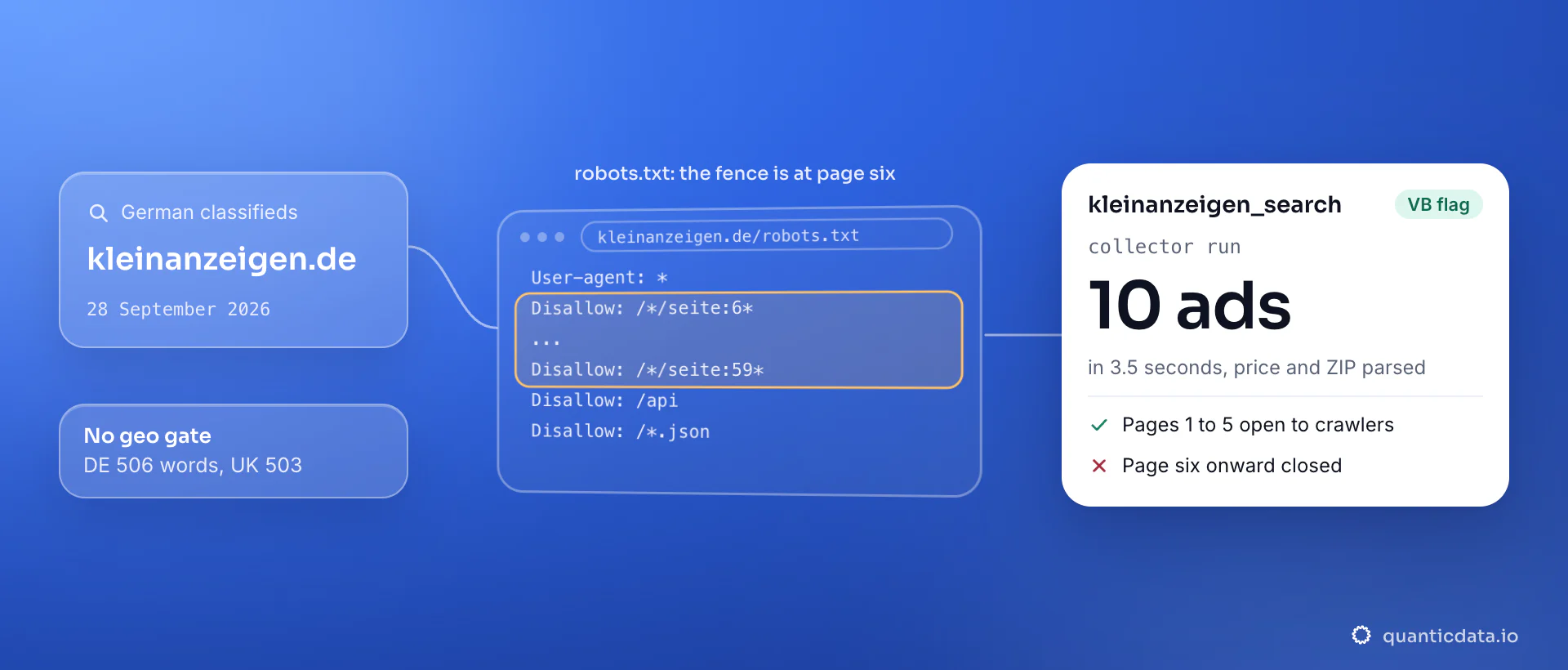
Task: Click the large 10 ads figure
Action: coord(1190,305)
